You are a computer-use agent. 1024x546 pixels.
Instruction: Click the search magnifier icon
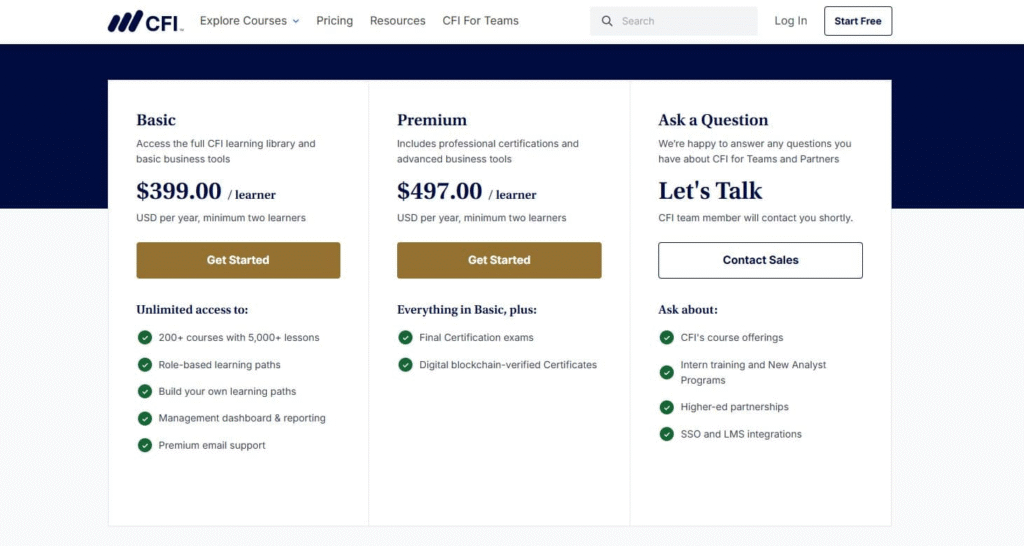click(607, 21)
